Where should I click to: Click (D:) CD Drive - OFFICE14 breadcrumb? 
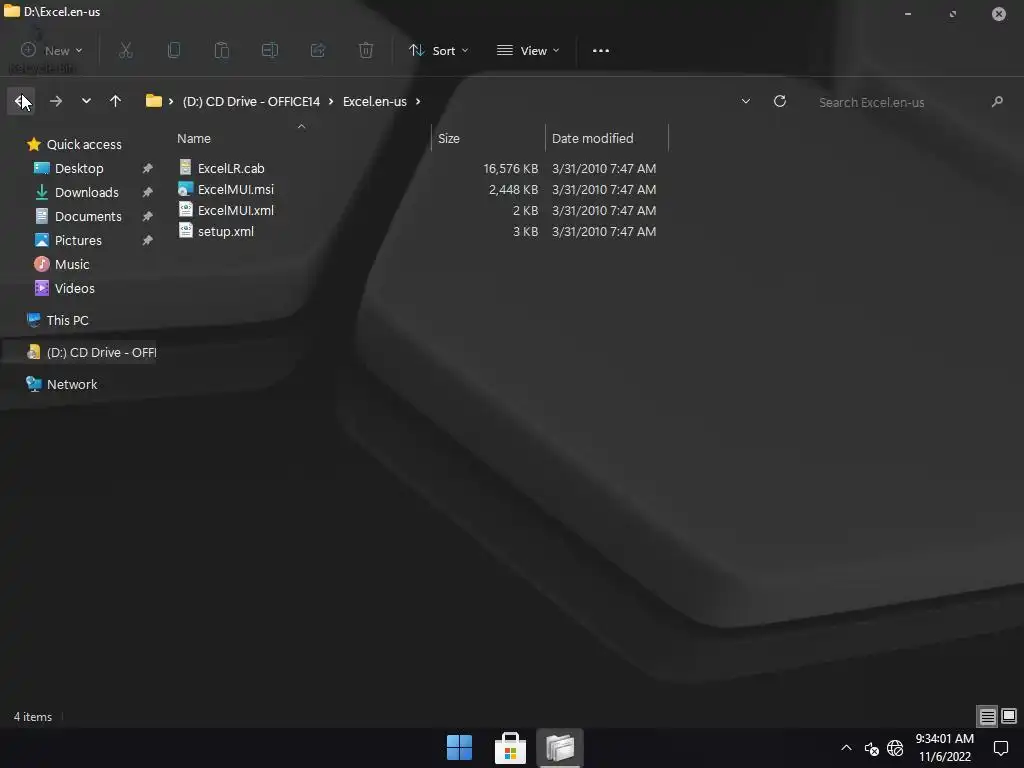coord(251,101)
